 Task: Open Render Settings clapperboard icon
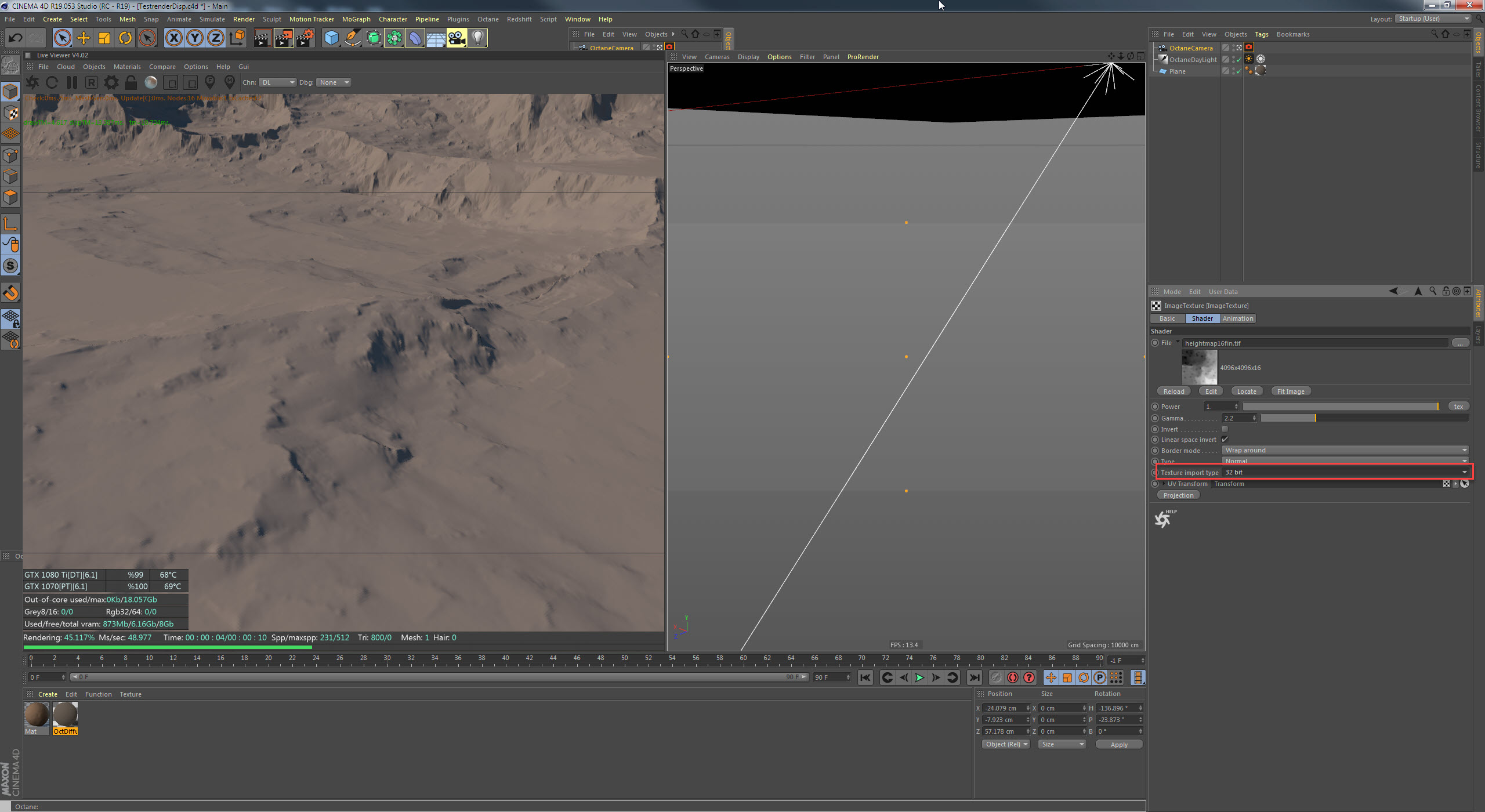point(305,38)
